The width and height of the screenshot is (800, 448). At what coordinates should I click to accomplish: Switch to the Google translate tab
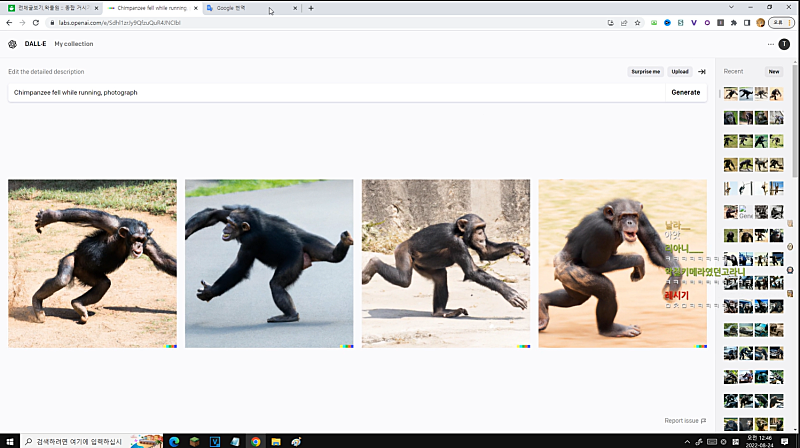point(247,8)
